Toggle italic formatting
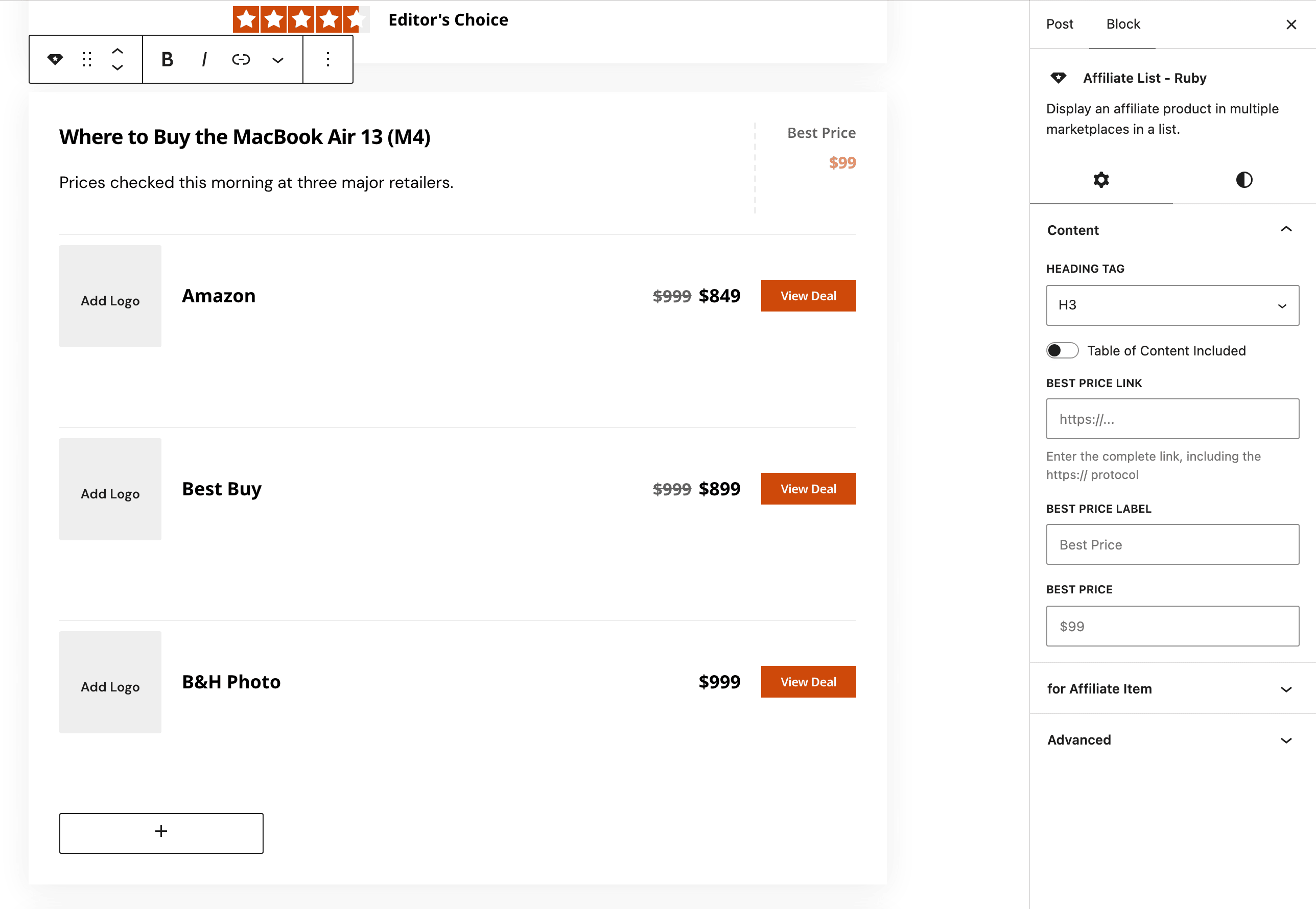This screenshot has height=909, width=1316. point(204,59)
